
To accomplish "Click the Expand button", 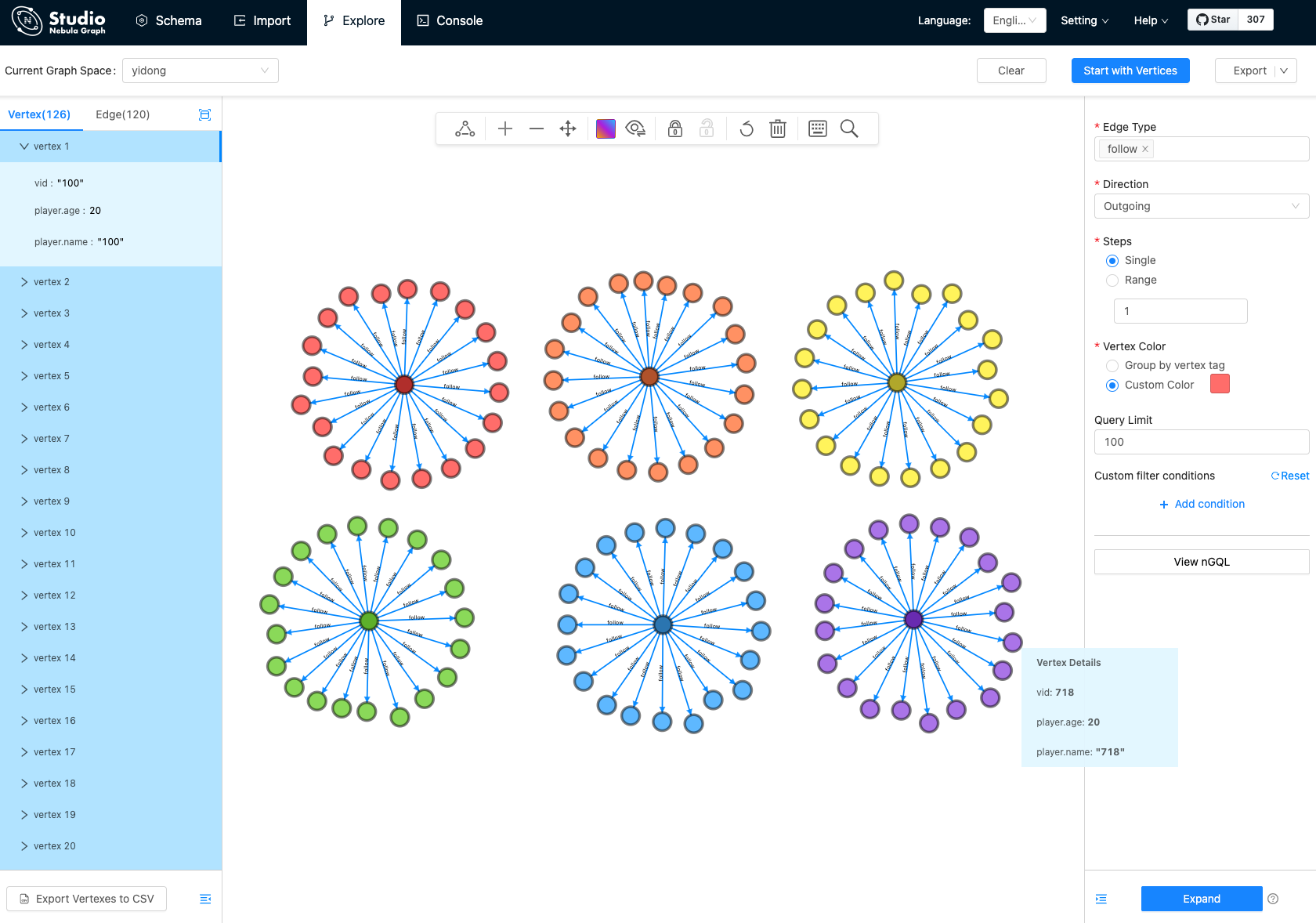I will 1202,899.
